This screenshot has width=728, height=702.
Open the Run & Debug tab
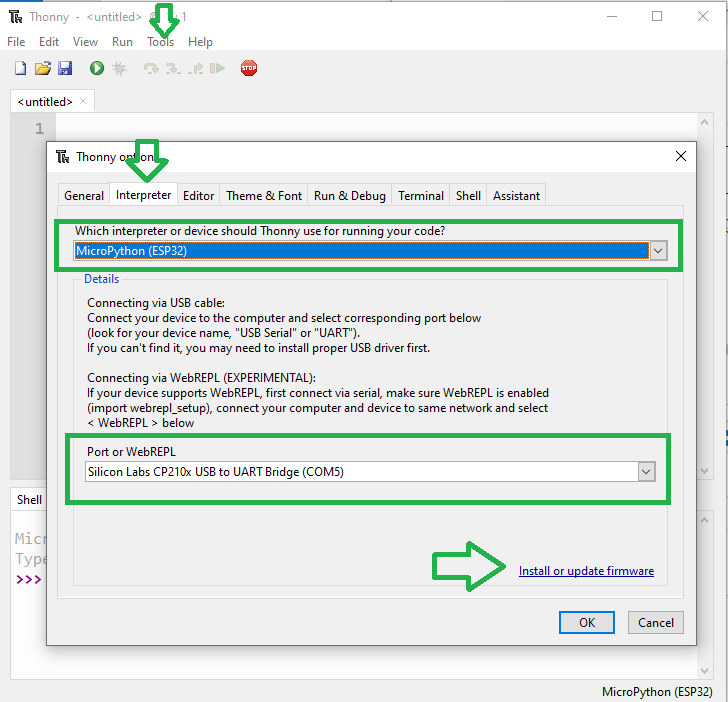350,196
